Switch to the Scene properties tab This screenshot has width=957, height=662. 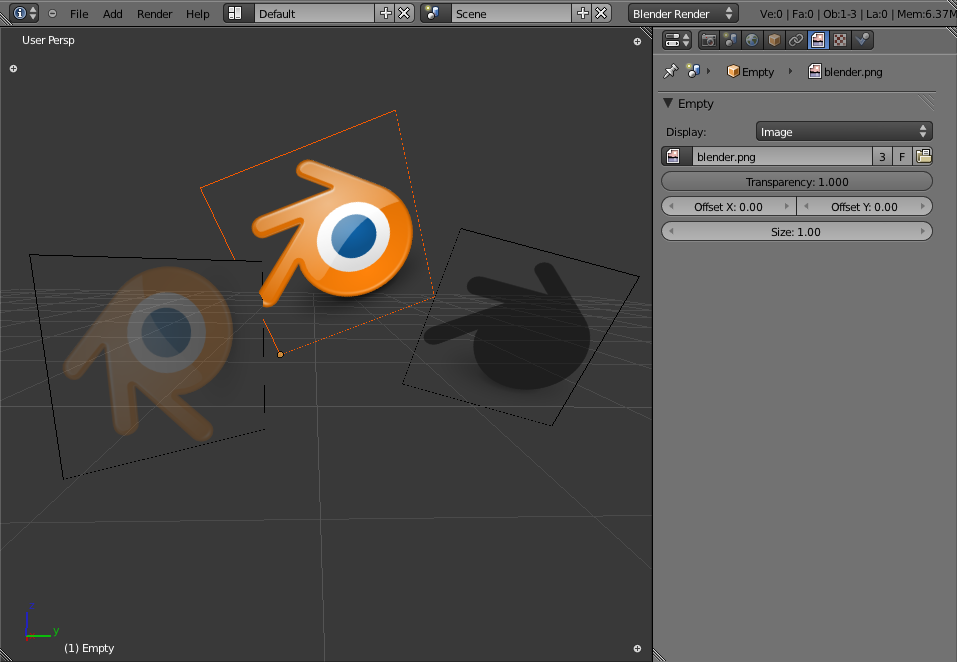[730, 40]
